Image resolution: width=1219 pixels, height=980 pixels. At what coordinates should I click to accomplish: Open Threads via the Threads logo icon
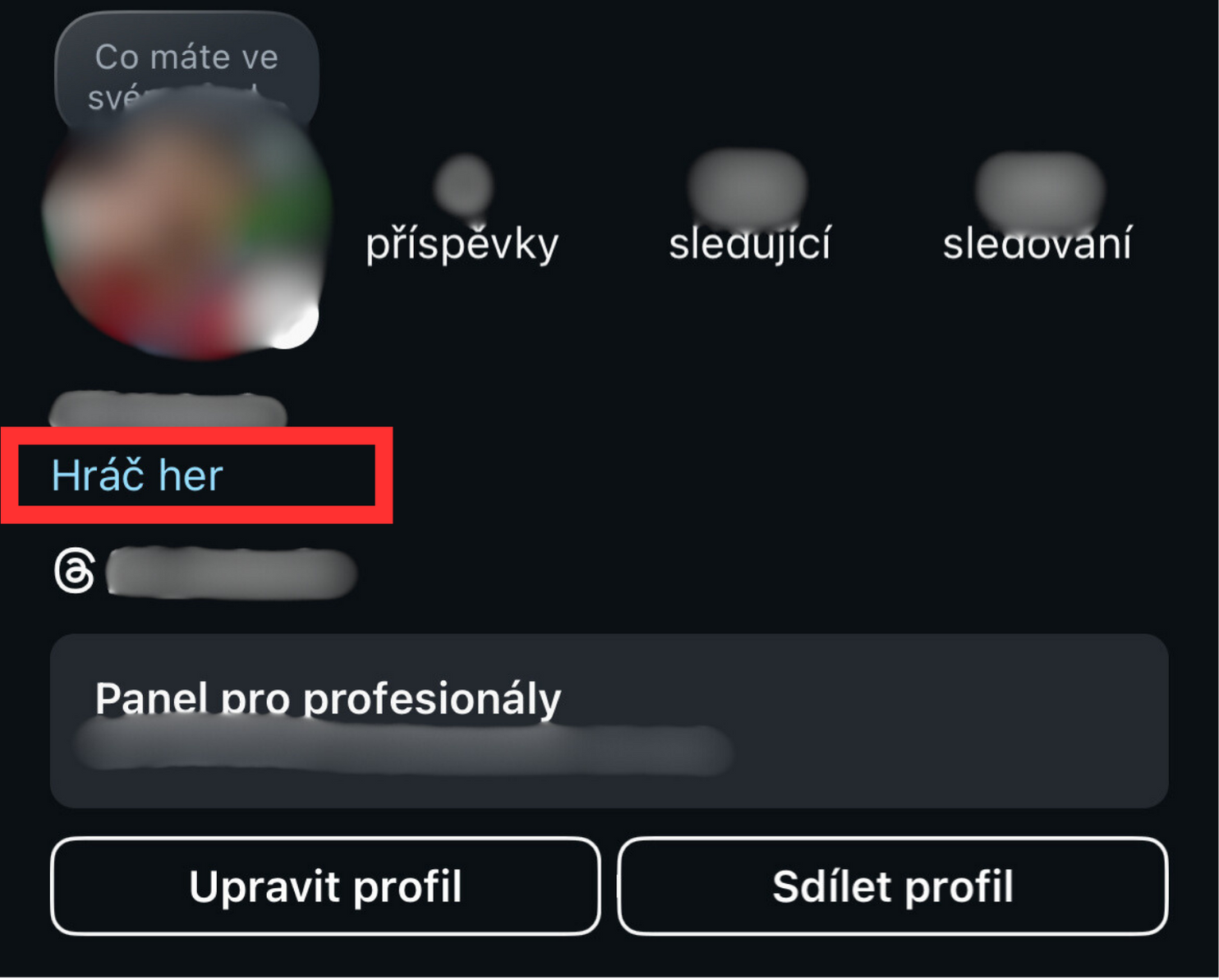[75, 571]
